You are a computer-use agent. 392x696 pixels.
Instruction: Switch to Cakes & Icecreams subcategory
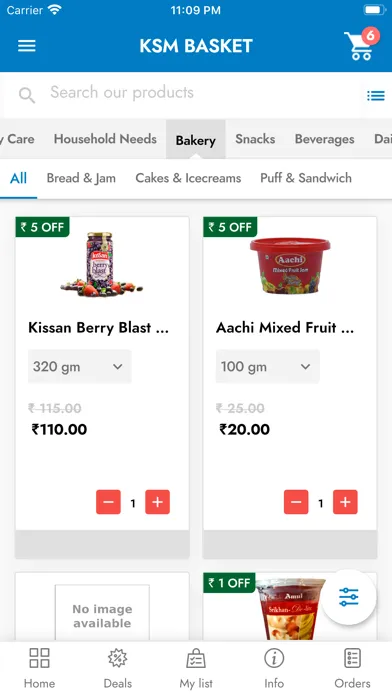tap(188, 178)
